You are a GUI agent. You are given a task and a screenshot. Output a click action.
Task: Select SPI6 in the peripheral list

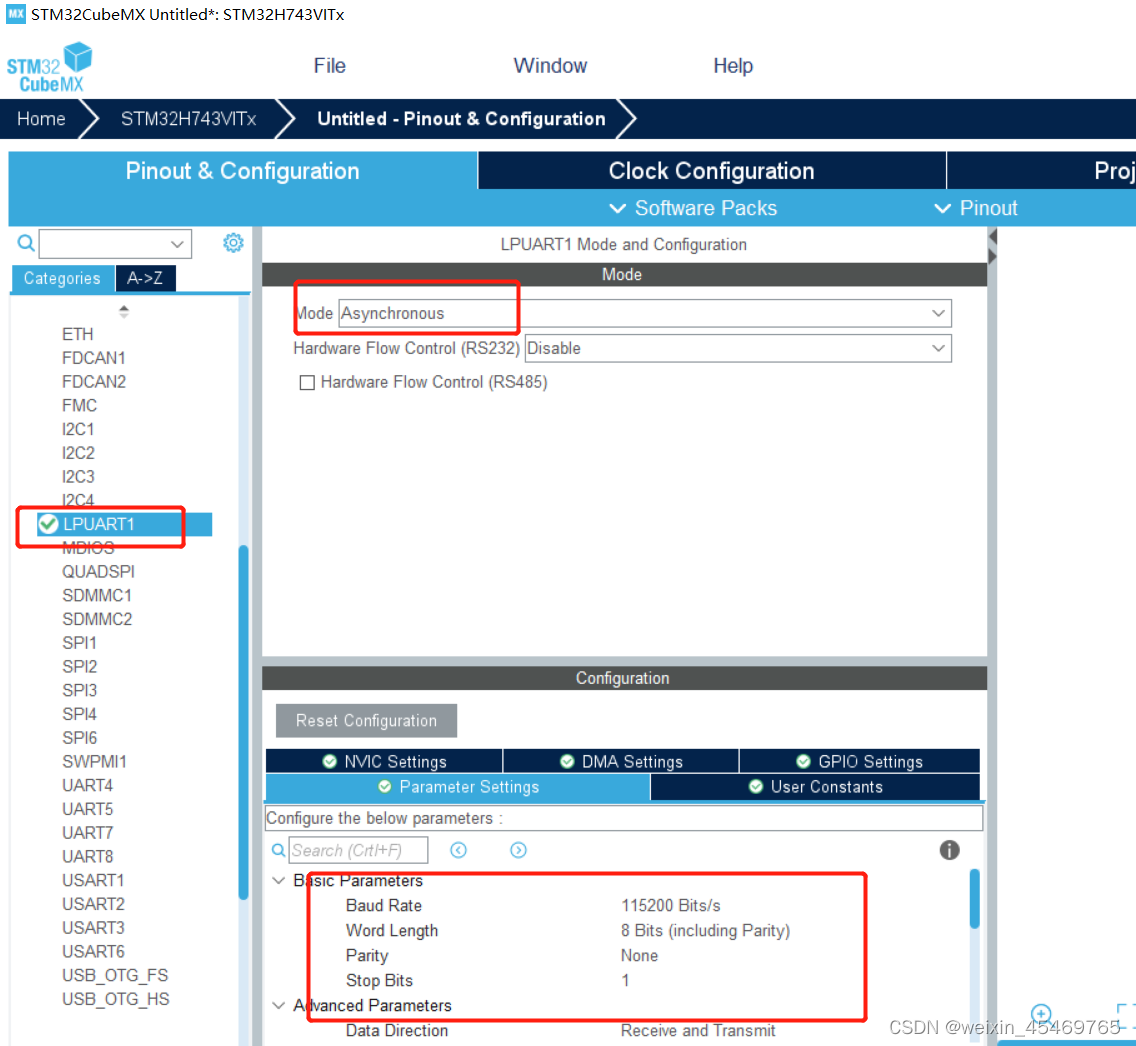pyautogui.click(x=79, y=737)
